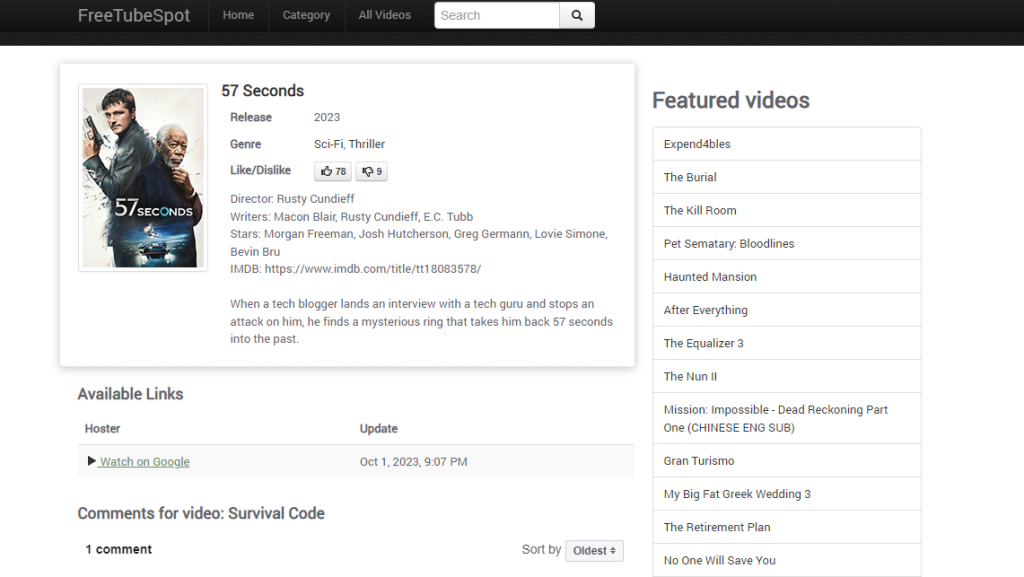Go to Home in the navigation bar
The width and height of the screenshot is (1024, 577).
238,15
